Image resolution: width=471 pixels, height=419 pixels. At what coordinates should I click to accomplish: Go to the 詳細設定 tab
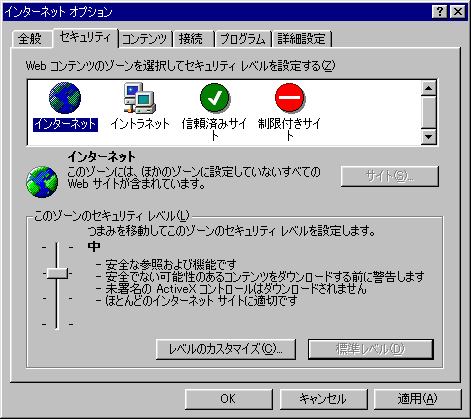tap(301, 39)
